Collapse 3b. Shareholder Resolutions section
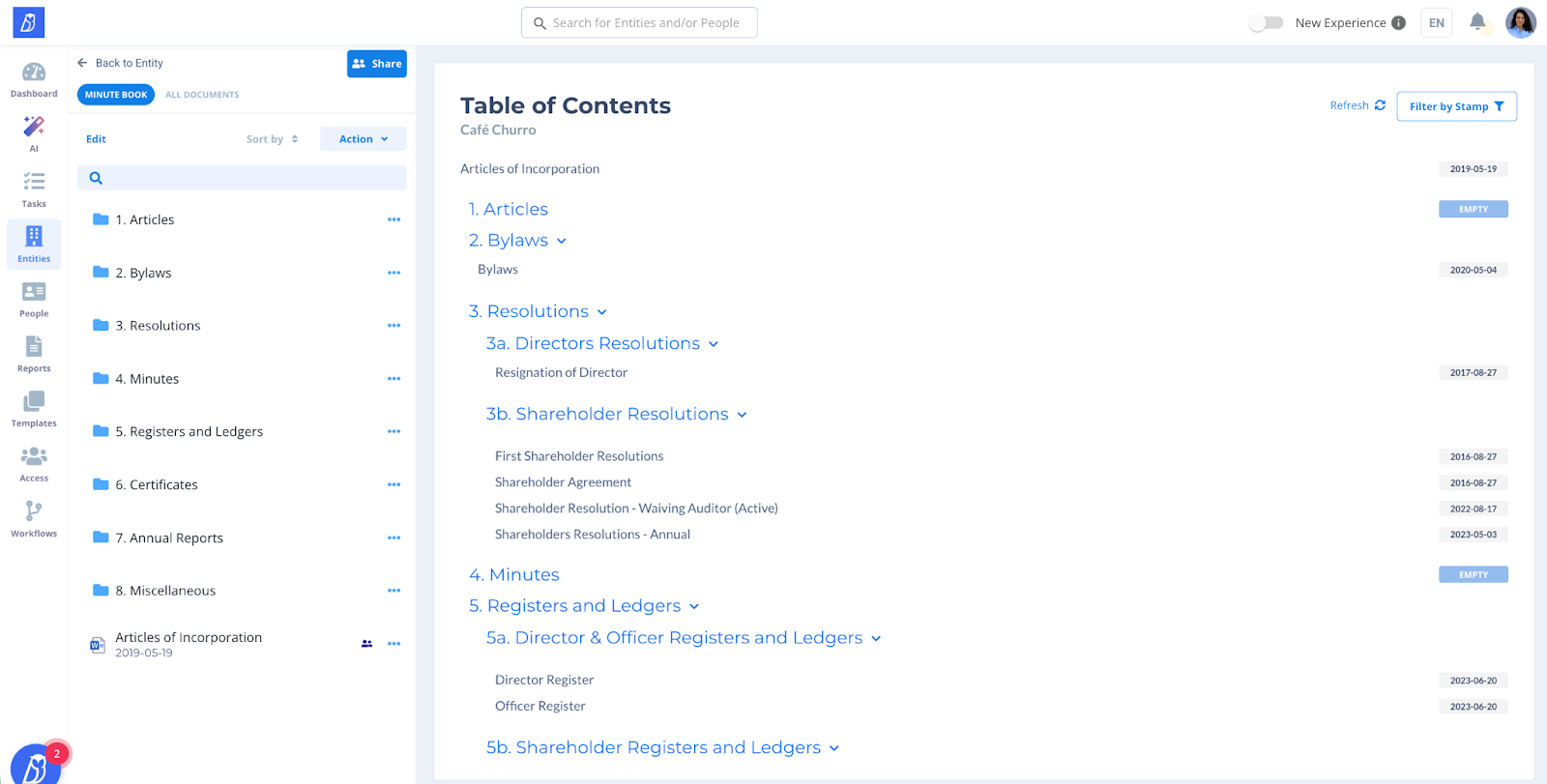1547x784 pixels. 742,415
